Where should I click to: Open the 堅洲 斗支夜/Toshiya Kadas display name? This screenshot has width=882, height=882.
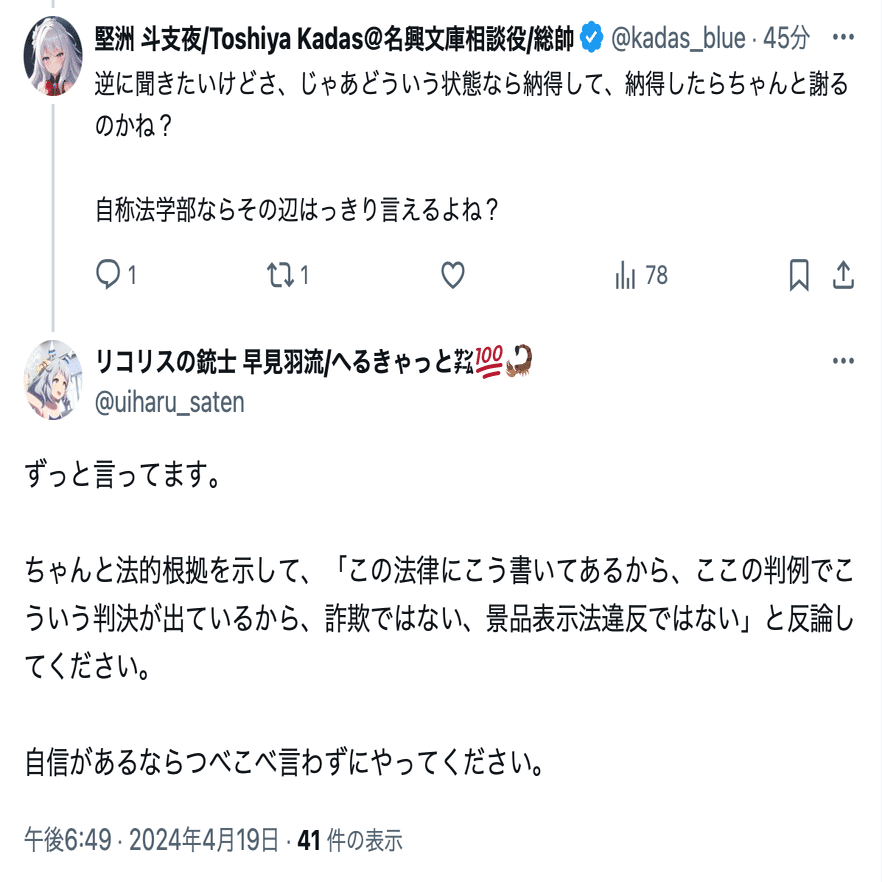[x=335, y=39]
